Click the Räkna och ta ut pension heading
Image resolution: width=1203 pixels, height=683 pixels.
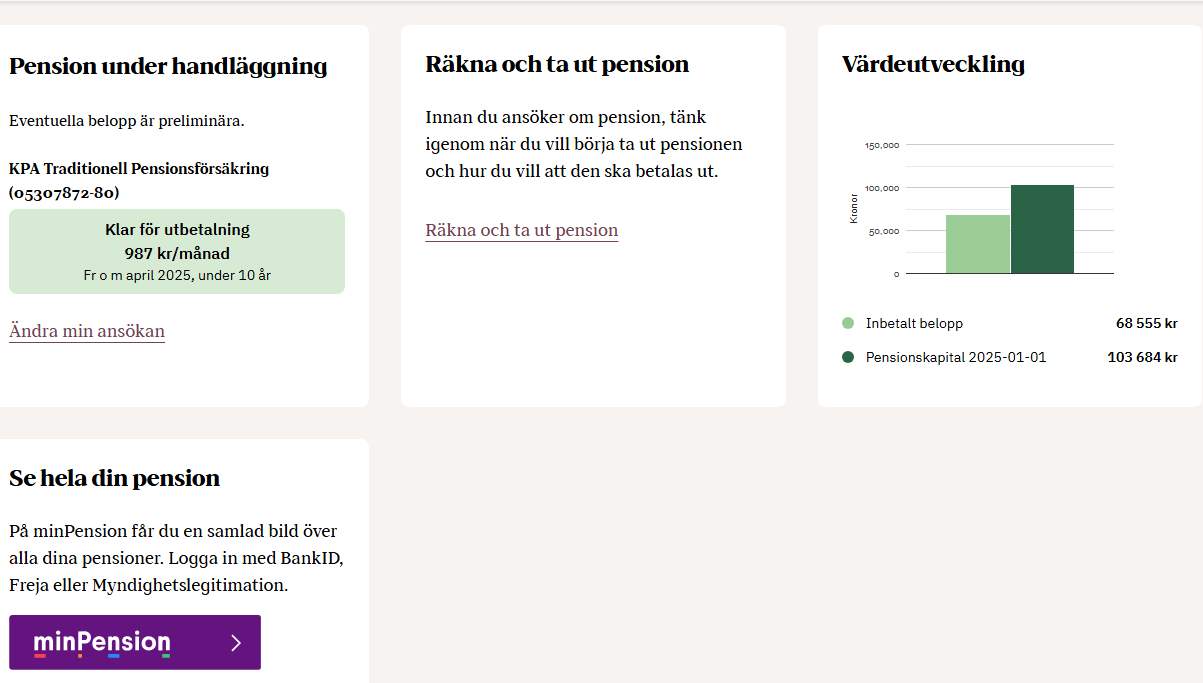tap(557, 64)
